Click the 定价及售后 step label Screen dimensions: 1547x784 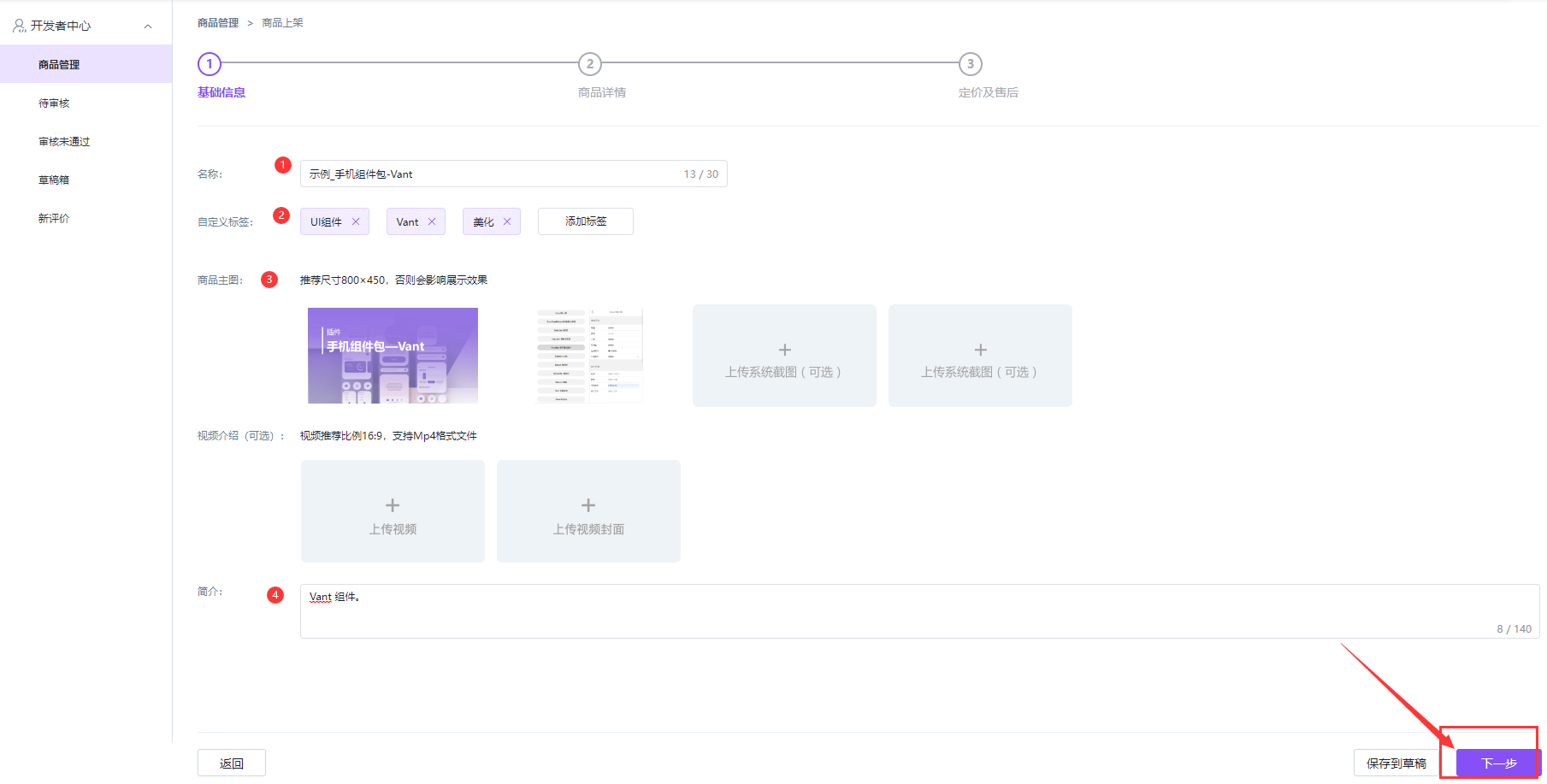point(989,92)
